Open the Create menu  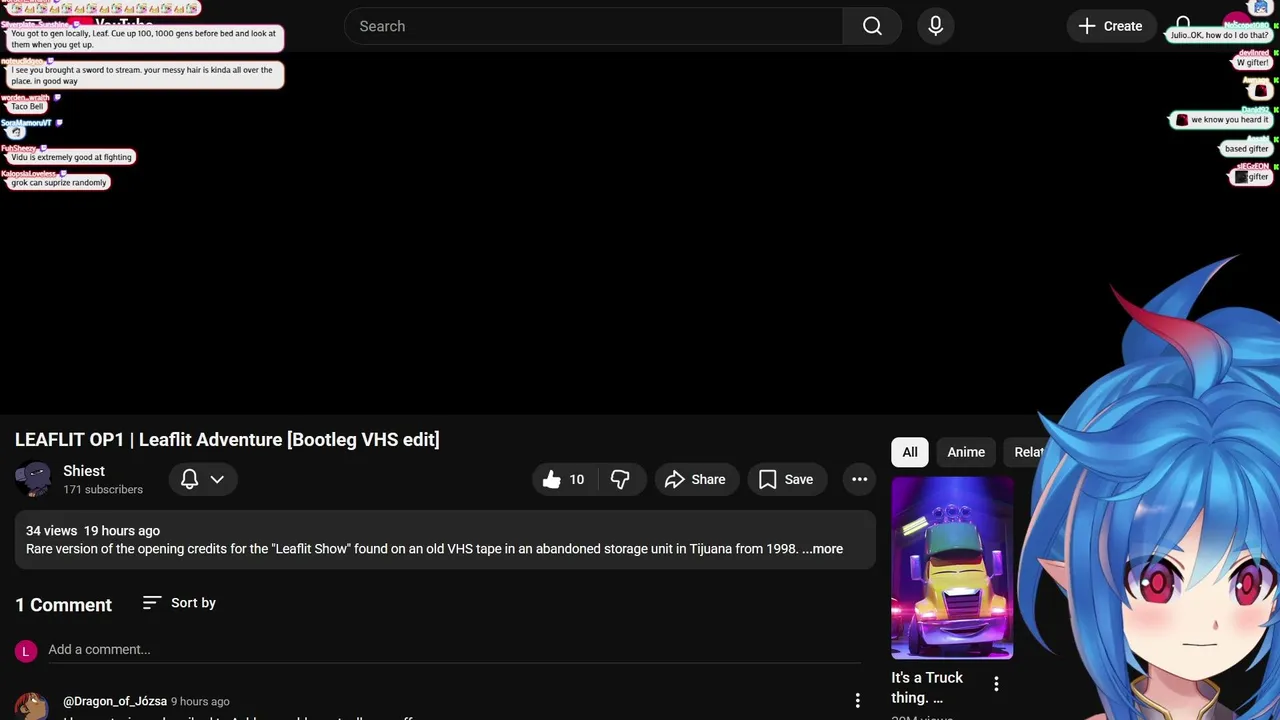click(1110, 26)
